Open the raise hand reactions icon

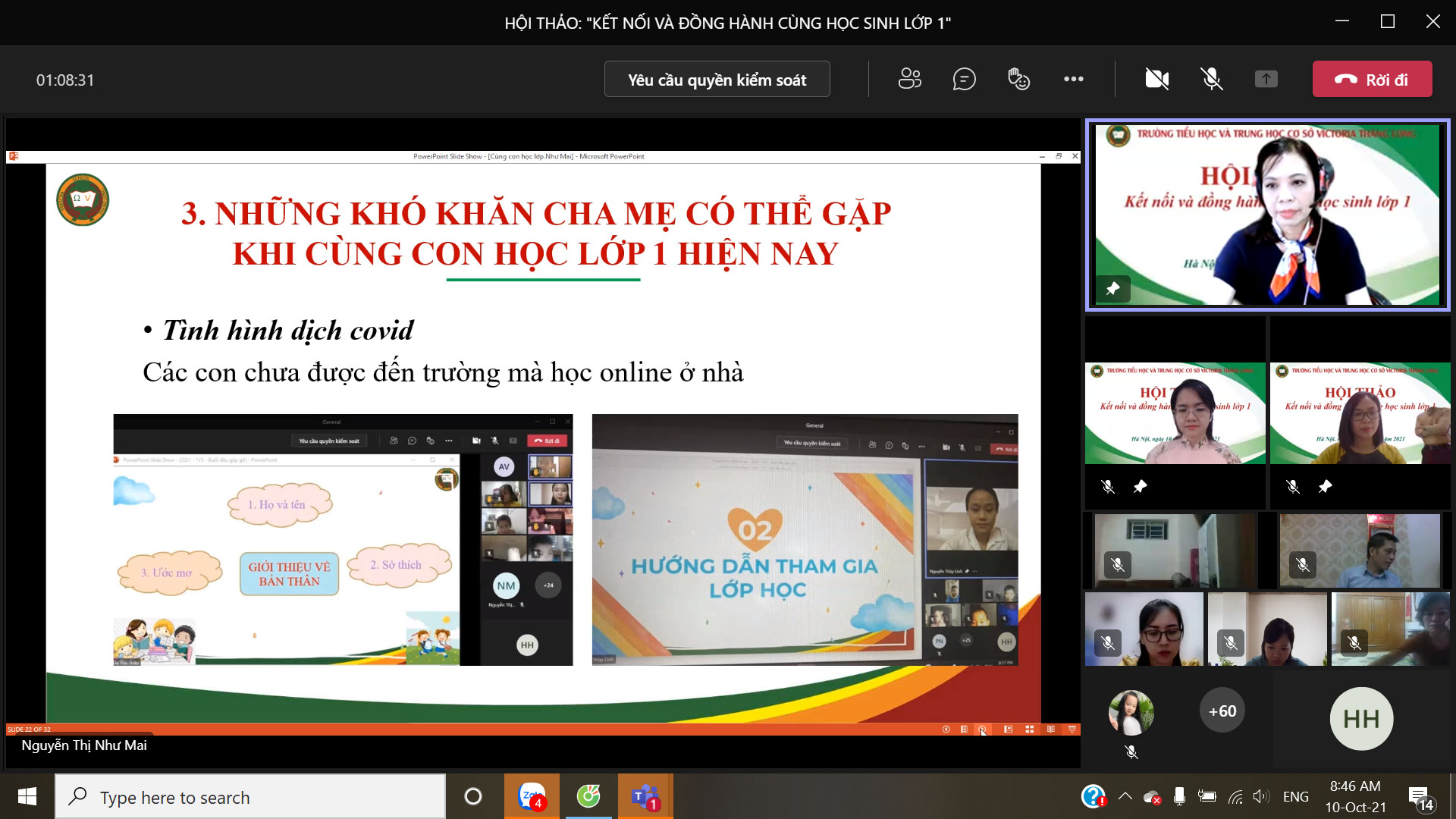(1018, 79)
